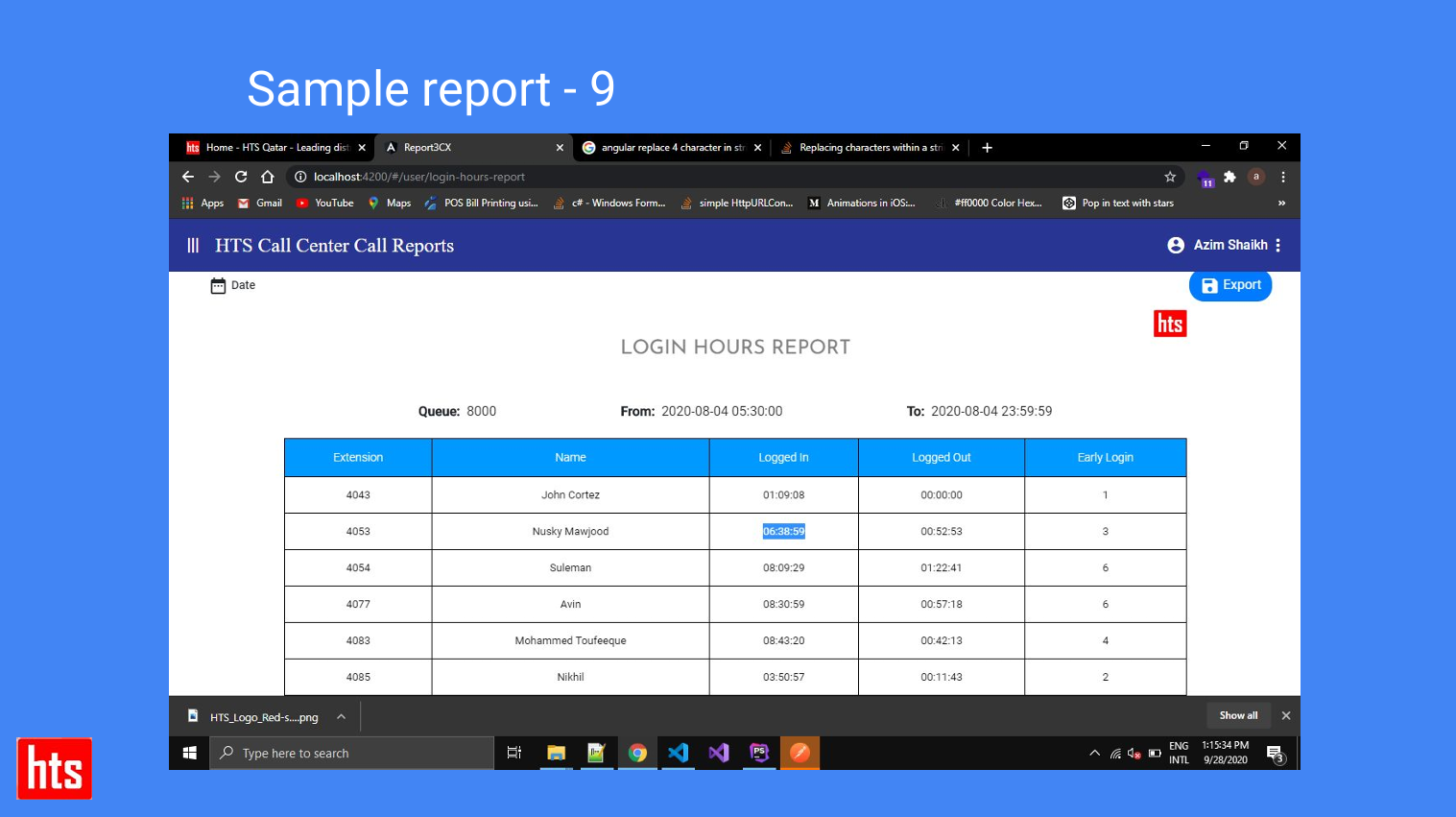The height and width of the screenshot is (817, 1456).
Task: Expand the hidden bookmarks chevron
Action: pyautogui.click(x=1281, y=204)
